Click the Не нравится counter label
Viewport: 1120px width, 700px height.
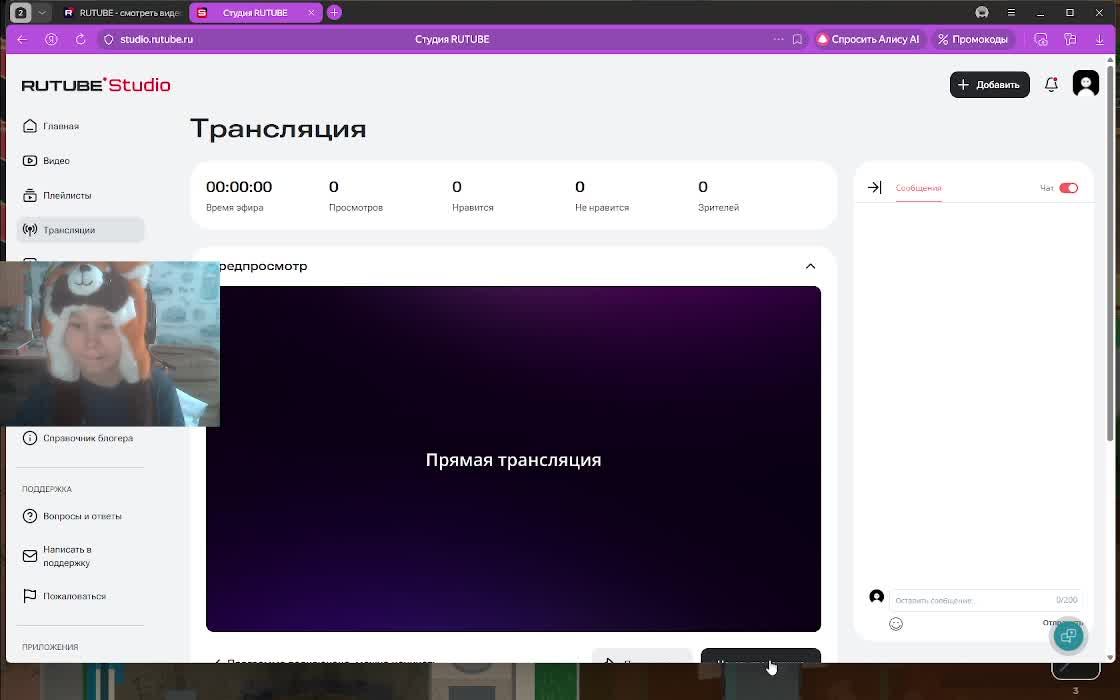[602, 208]
